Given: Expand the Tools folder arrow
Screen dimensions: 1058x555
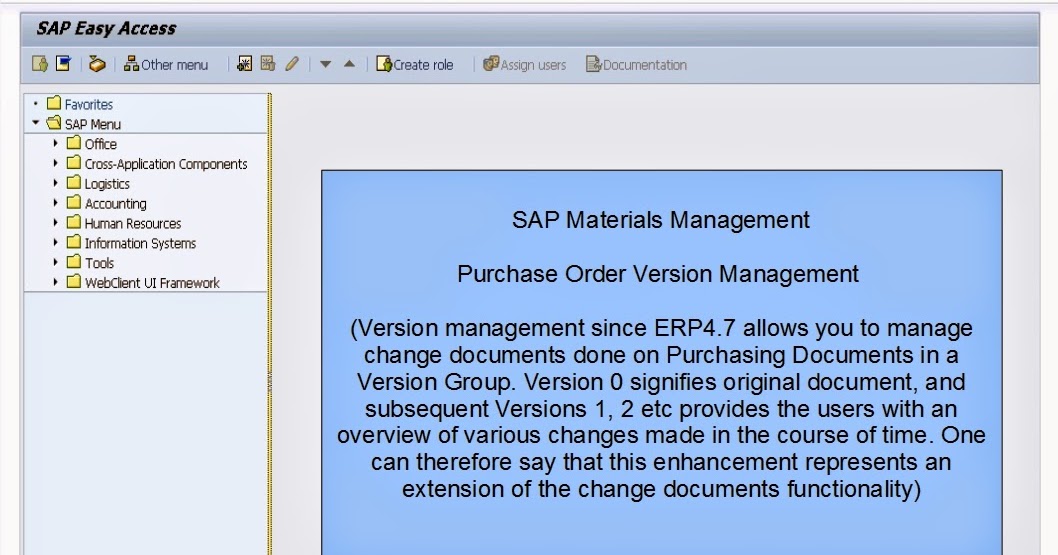Looking at the screenshot, I should coord(55,262).
